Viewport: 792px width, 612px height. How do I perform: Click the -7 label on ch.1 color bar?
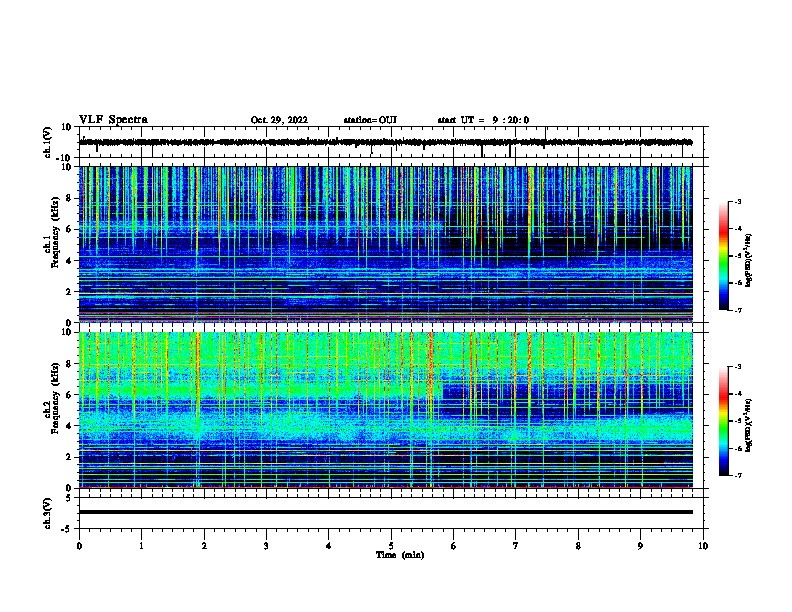[x=737, y=310]
